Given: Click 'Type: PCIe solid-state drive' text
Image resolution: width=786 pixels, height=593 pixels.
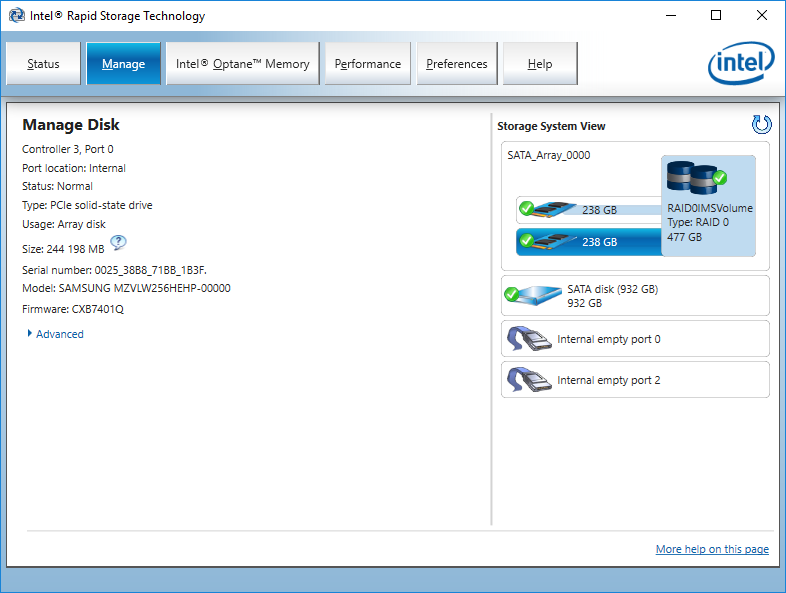Looking at the screenshot, I should (x=87, y=205).
